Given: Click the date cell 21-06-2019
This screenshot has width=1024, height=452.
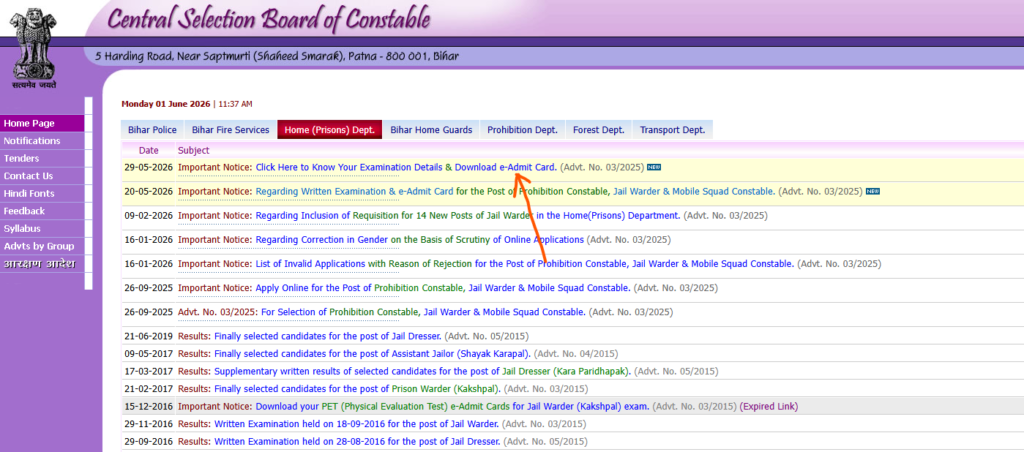Looking at the screenshot, I should point(149,336).
